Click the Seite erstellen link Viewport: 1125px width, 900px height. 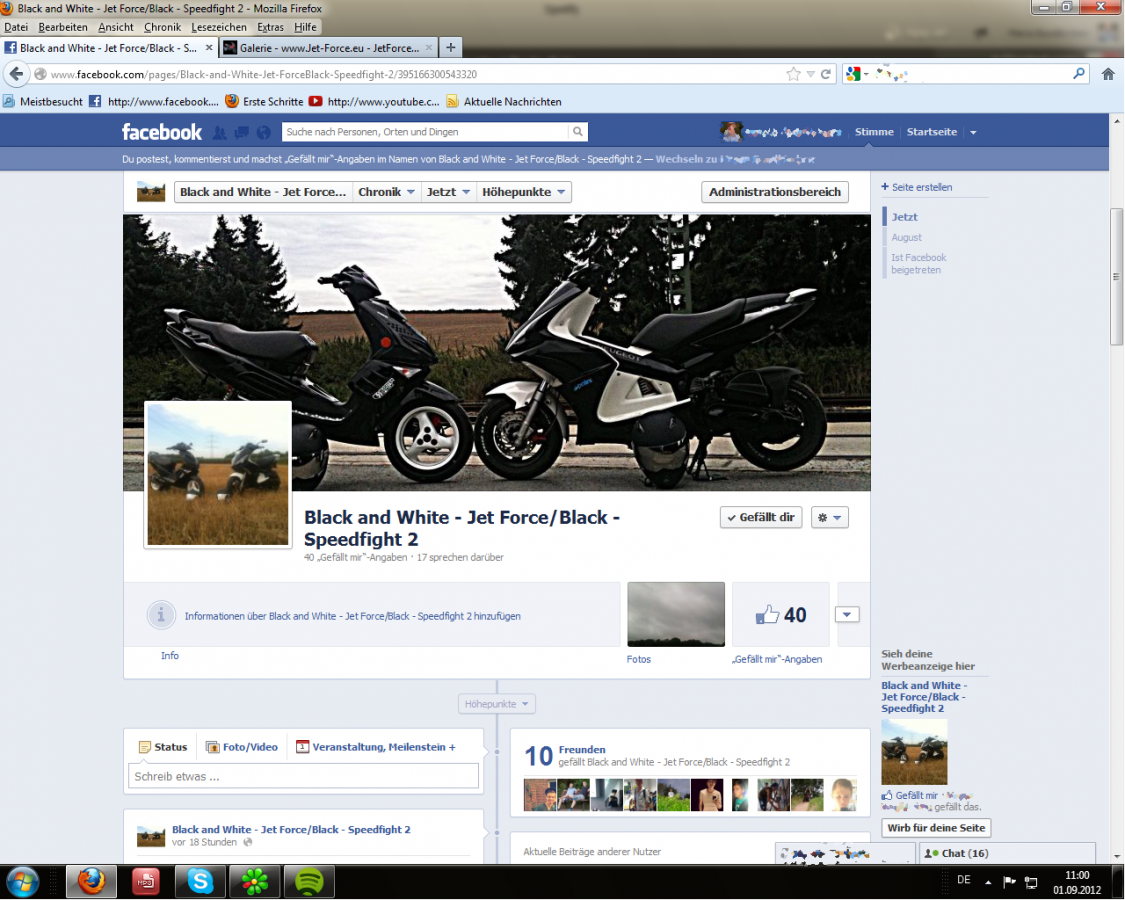point(917,187)
